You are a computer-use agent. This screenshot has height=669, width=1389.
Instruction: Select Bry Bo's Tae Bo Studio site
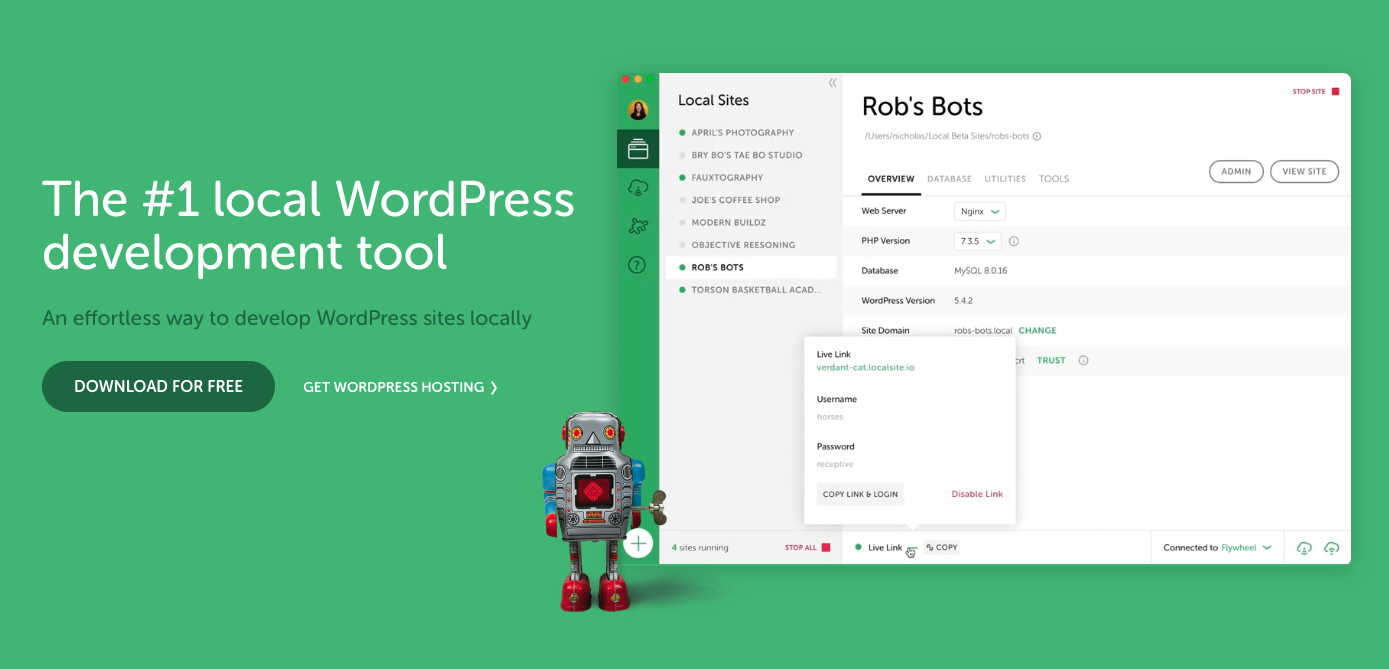pyautogui.click(x=748, y=155)
